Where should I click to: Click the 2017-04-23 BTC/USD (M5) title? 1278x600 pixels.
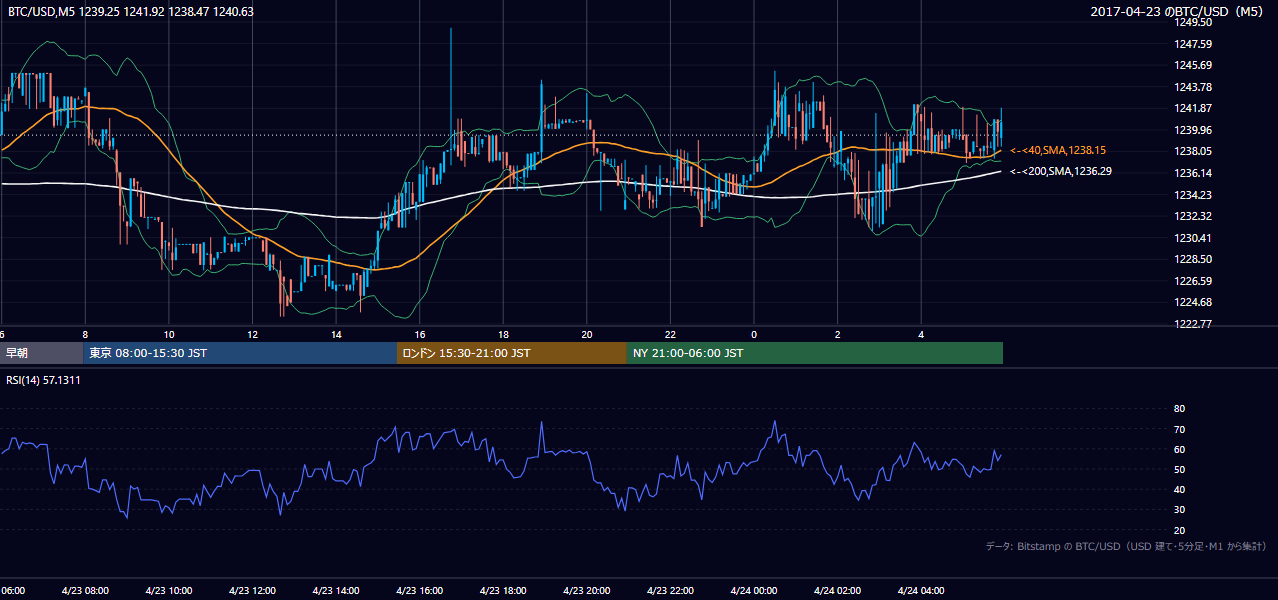pos(1179,12)
